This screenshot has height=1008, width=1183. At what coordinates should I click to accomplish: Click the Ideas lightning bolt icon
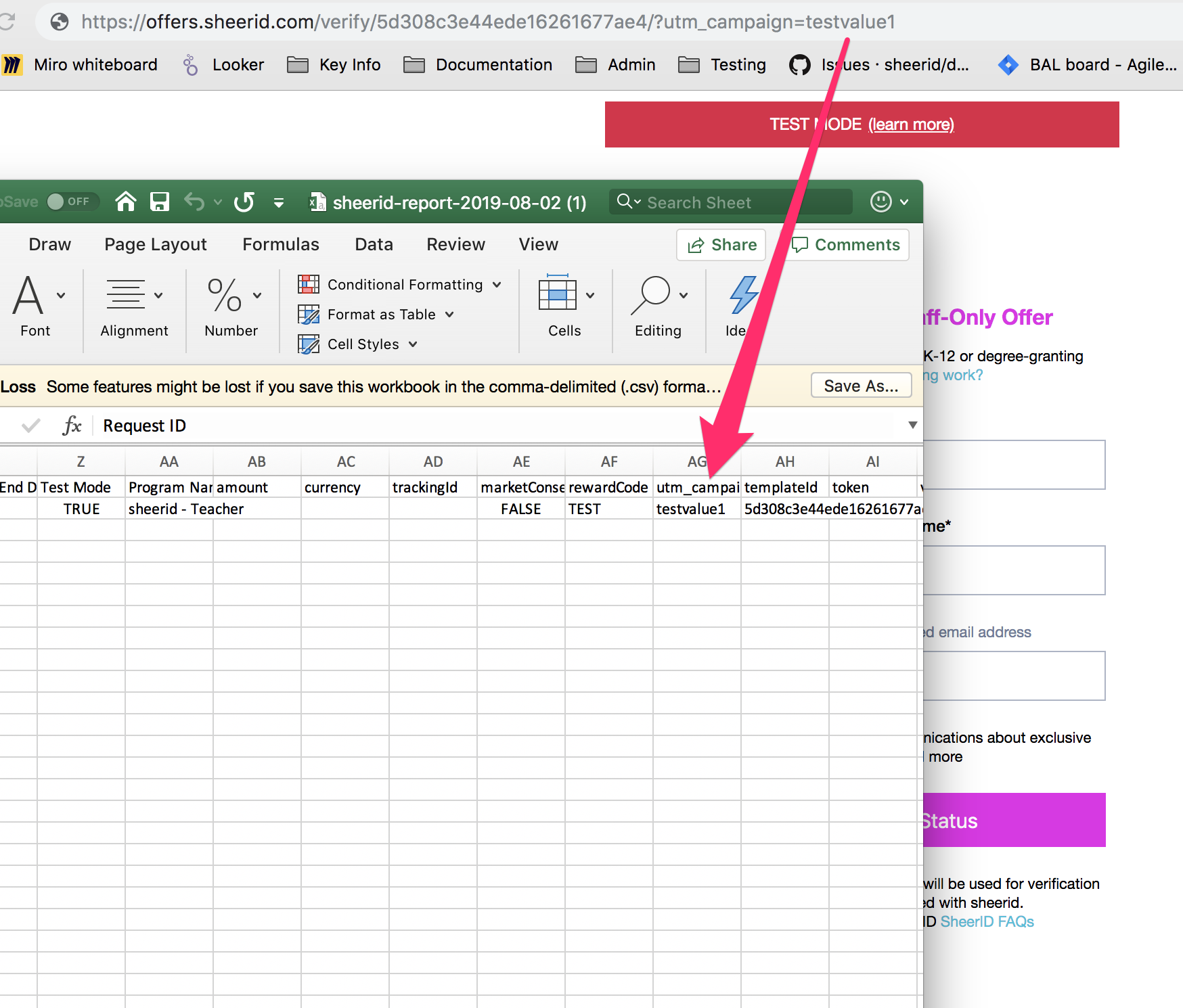point(744,295)
